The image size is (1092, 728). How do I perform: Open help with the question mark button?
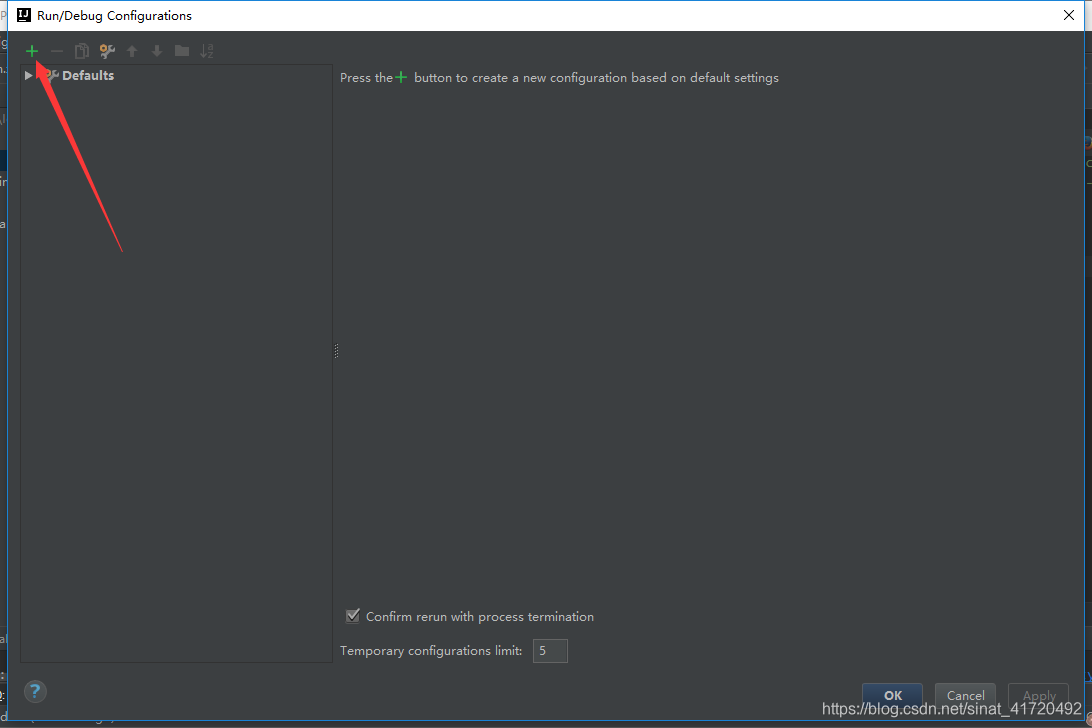pyautogui.click(x=35, y=691)
